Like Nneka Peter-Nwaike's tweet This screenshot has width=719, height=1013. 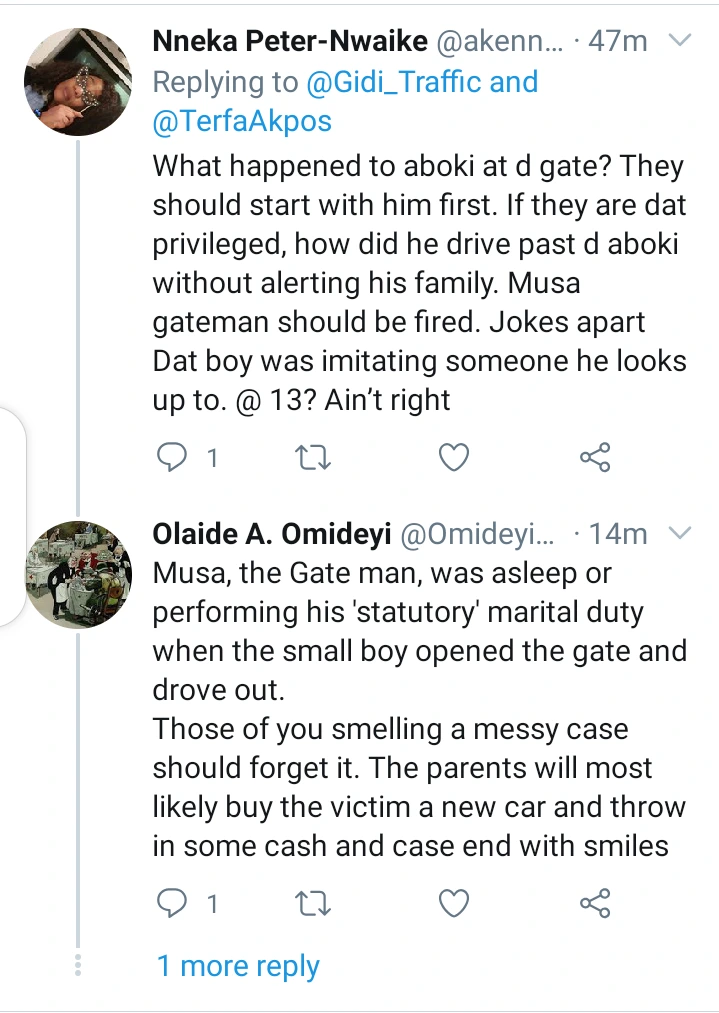pos(454,458)
